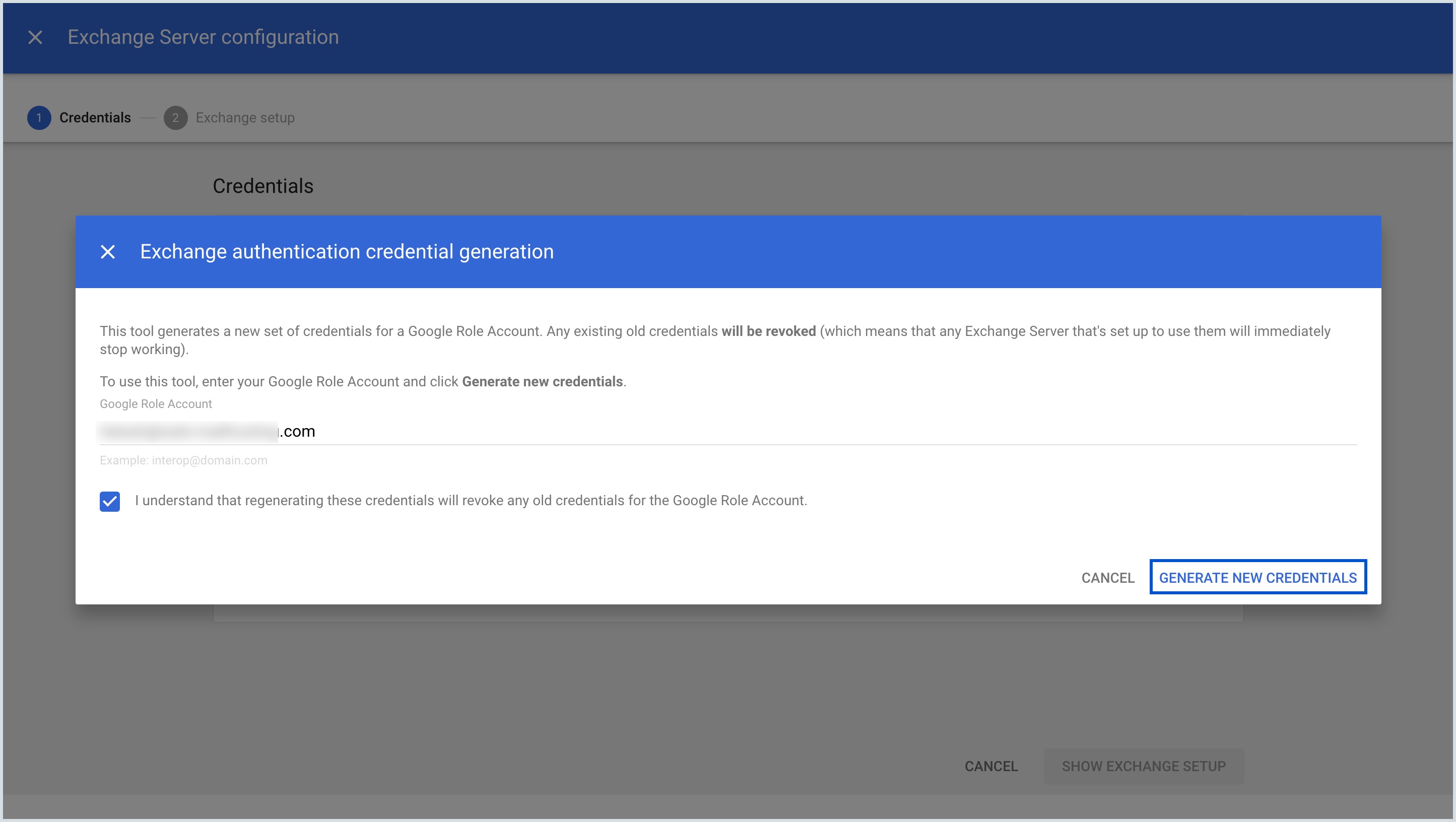Close the Exchange Server configuration page
This screenshot has height=822, width=1456.
[35, 37]
